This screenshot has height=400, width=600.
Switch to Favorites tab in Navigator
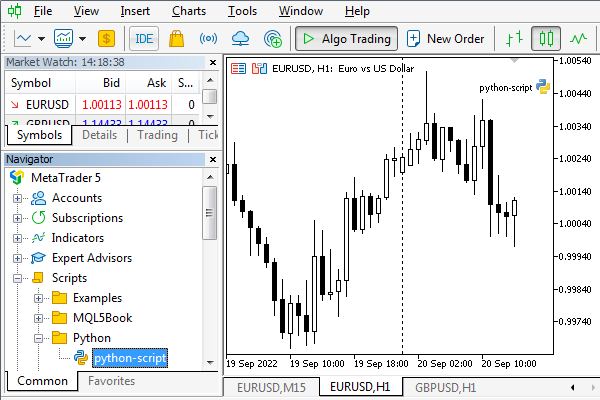[x=111, y=381]
